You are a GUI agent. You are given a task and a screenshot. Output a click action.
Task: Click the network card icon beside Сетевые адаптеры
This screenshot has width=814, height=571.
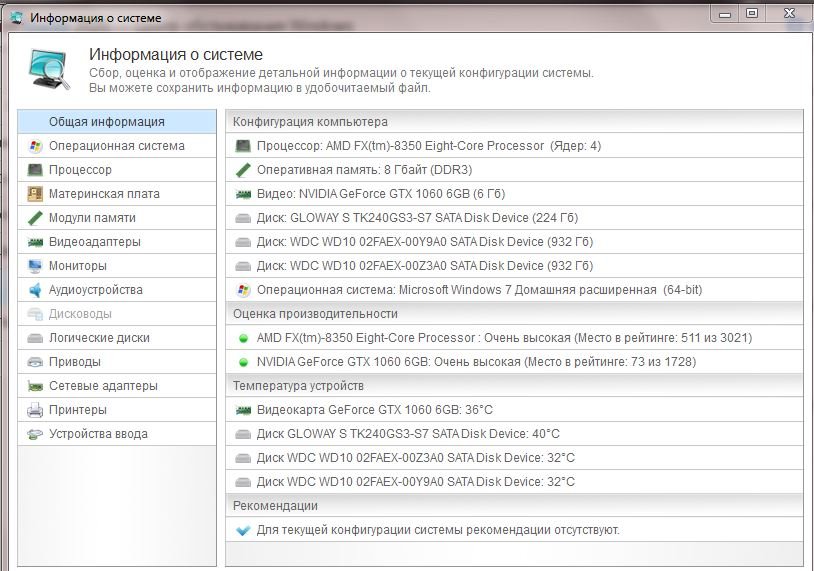click(x=35, y=386)
